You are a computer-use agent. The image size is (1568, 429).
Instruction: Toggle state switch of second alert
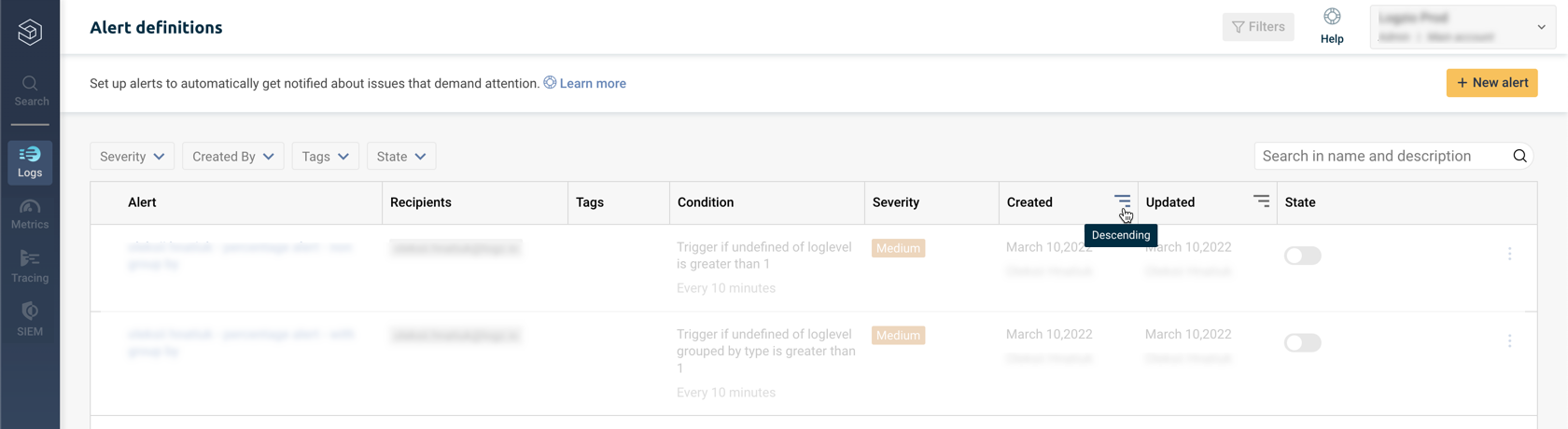tap(1302, 343)
